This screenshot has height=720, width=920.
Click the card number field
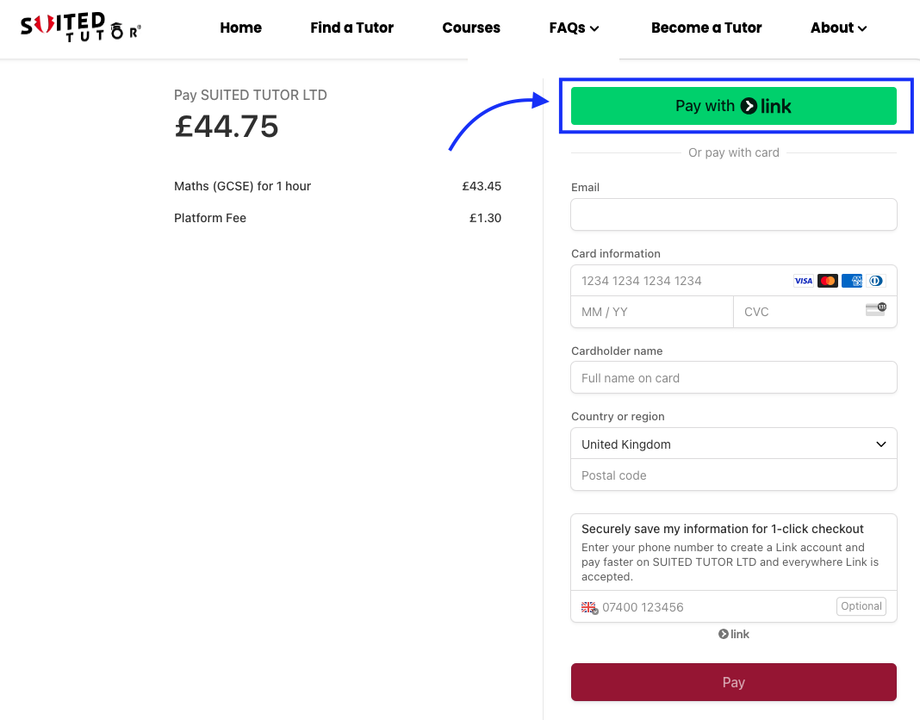coord(680,281)
